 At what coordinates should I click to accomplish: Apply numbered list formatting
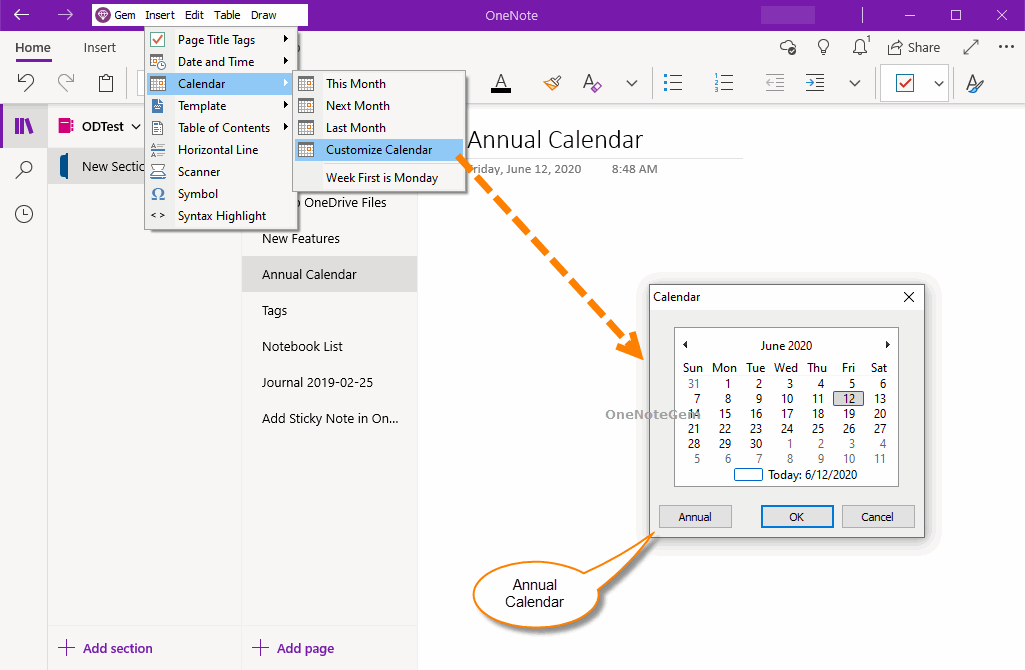tap(724, 83)
